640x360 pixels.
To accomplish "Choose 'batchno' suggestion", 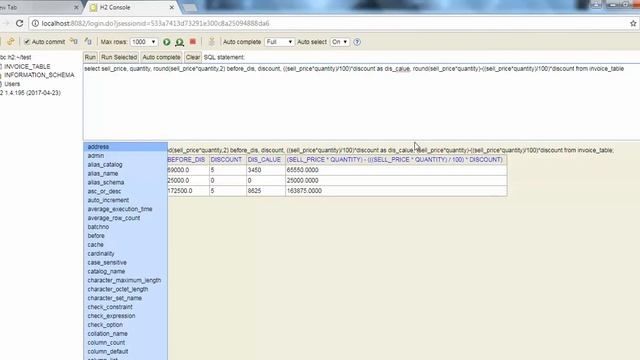I will click(126, 227).
